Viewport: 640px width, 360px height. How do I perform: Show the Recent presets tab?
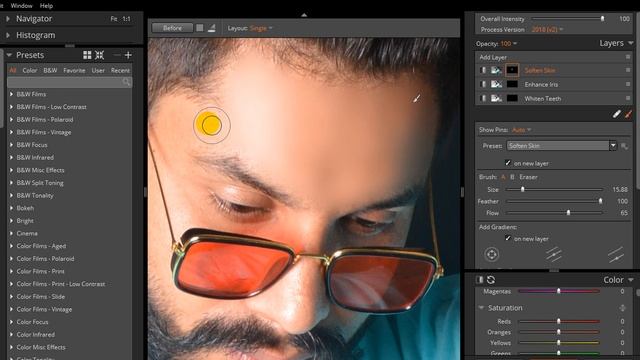(x=120, y=70)
